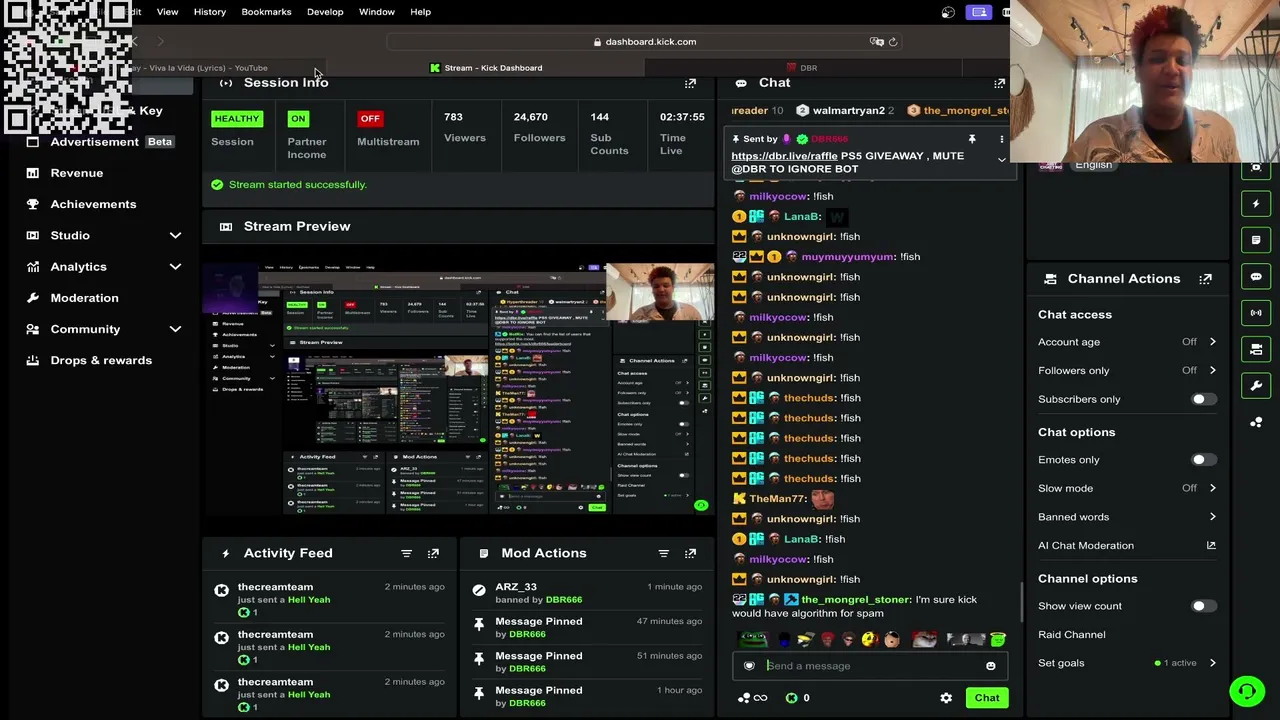1280x720 pixels.
Task: Open the dbr.live/raffle link in pinned message
Action: click(x=784, y=156)
